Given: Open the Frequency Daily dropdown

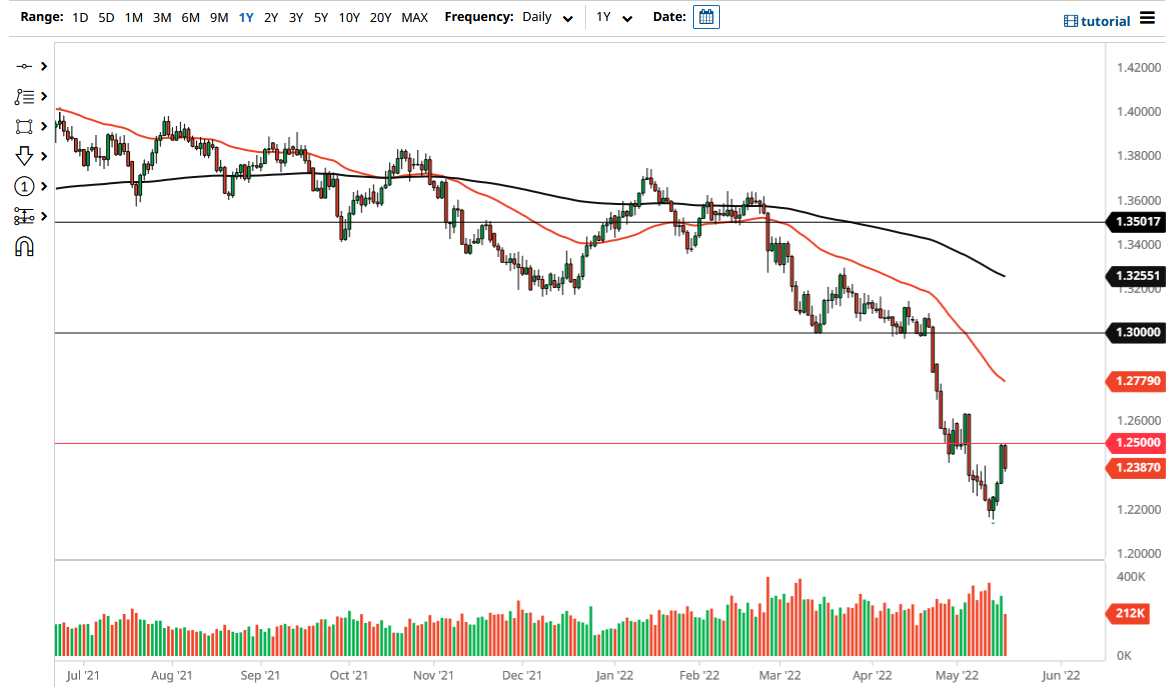Looking at the screenshot, I should pyautogui.click(x=548, y=17).
